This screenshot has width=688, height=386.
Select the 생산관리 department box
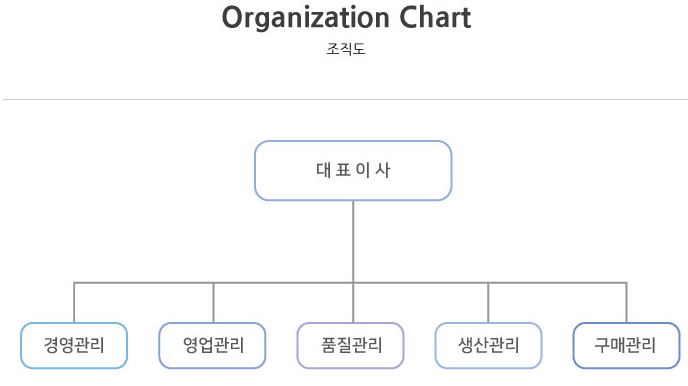(488, 345)
